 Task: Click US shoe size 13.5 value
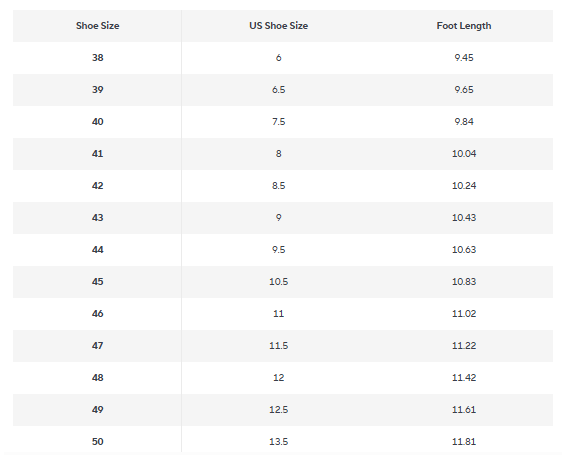point(278,442)
